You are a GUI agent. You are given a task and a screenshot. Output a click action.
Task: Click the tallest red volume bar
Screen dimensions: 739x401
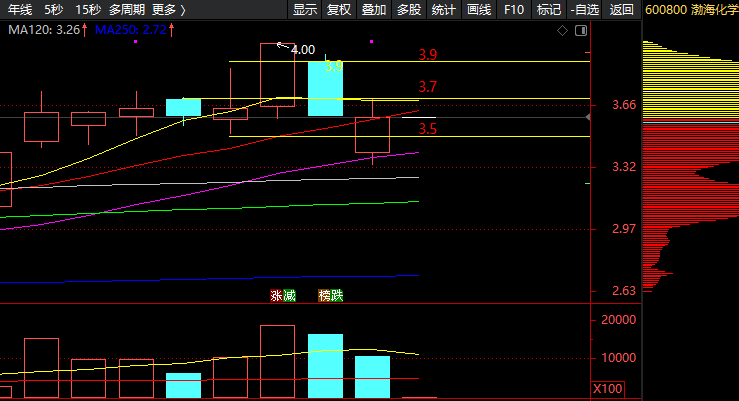(x=278, y=361)
